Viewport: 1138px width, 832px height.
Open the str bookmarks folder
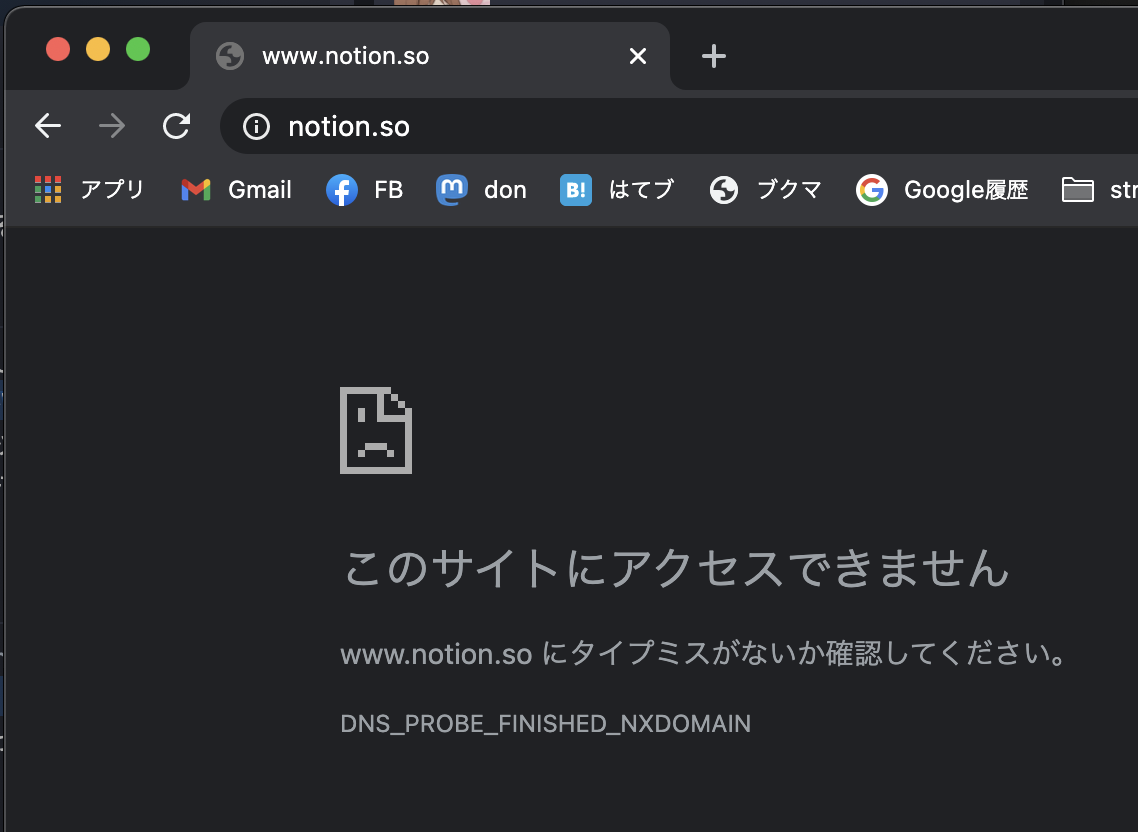click(x=1099, y=190)
